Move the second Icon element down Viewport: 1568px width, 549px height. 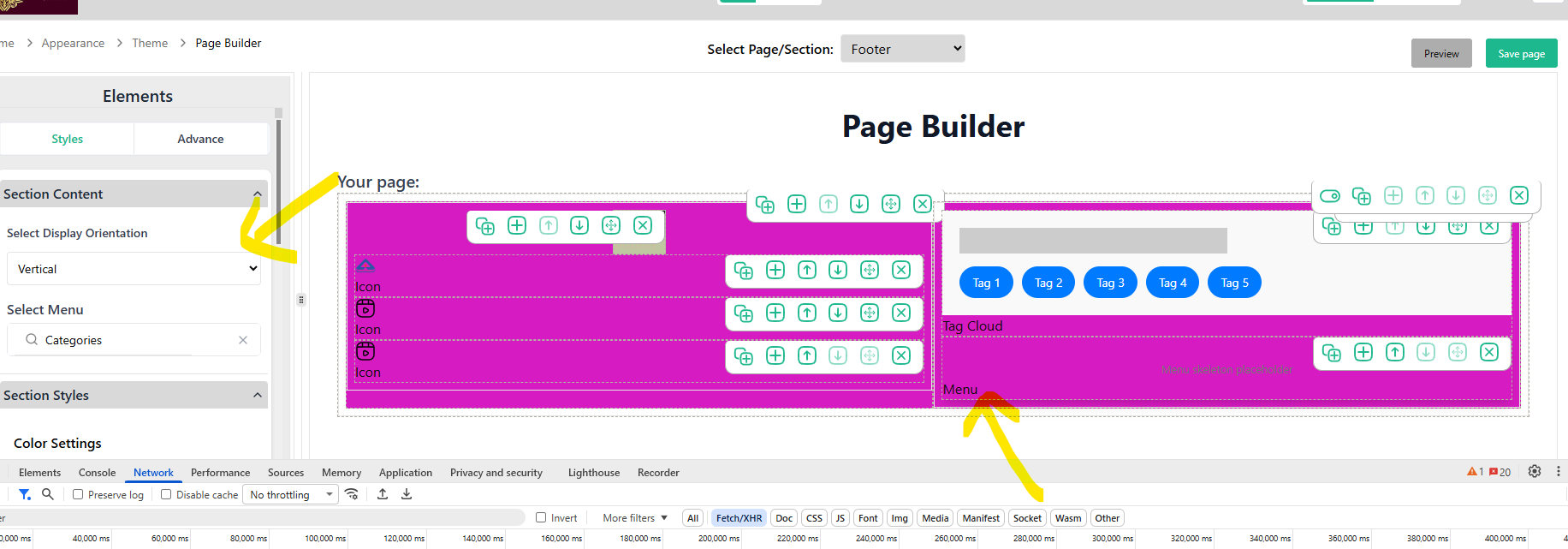coord(838,313)
